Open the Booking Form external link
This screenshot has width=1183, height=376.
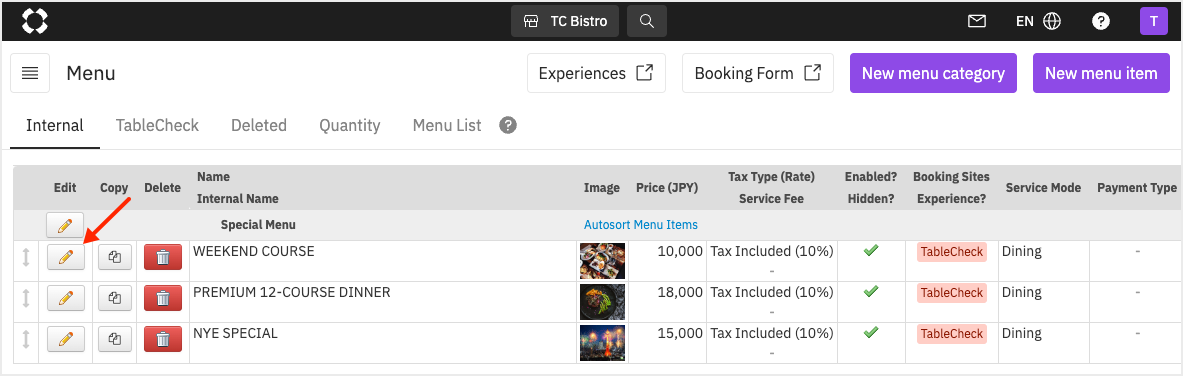point(757,73)
